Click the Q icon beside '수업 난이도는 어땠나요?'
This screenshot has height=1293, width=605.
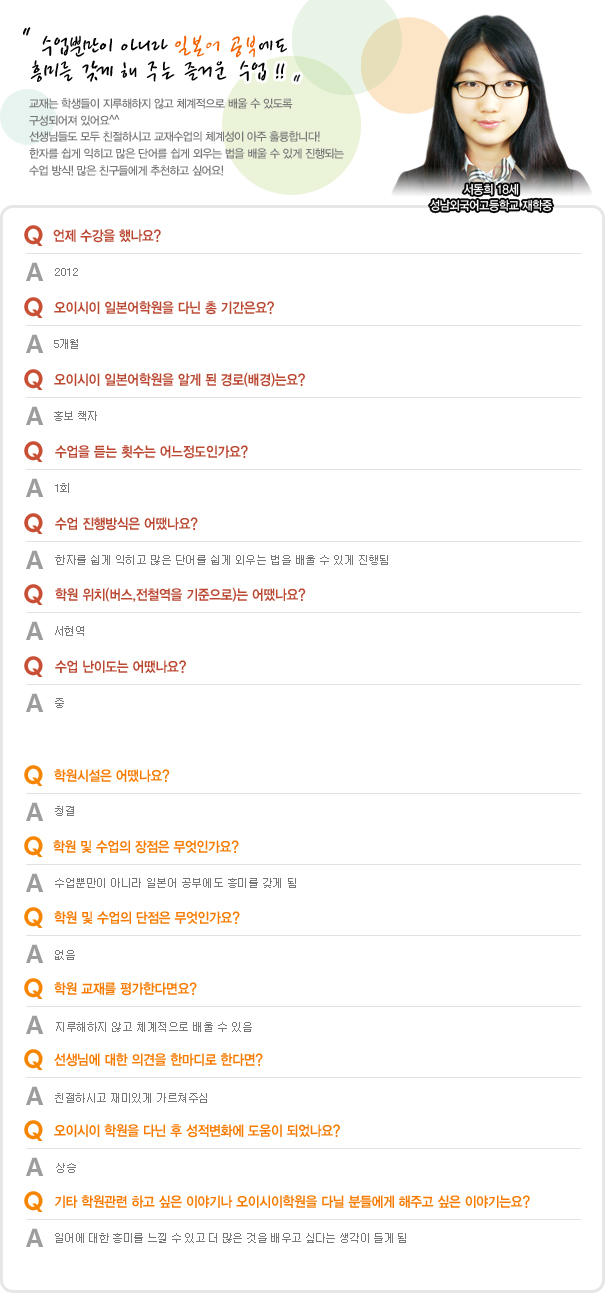(x=33, y=666)
